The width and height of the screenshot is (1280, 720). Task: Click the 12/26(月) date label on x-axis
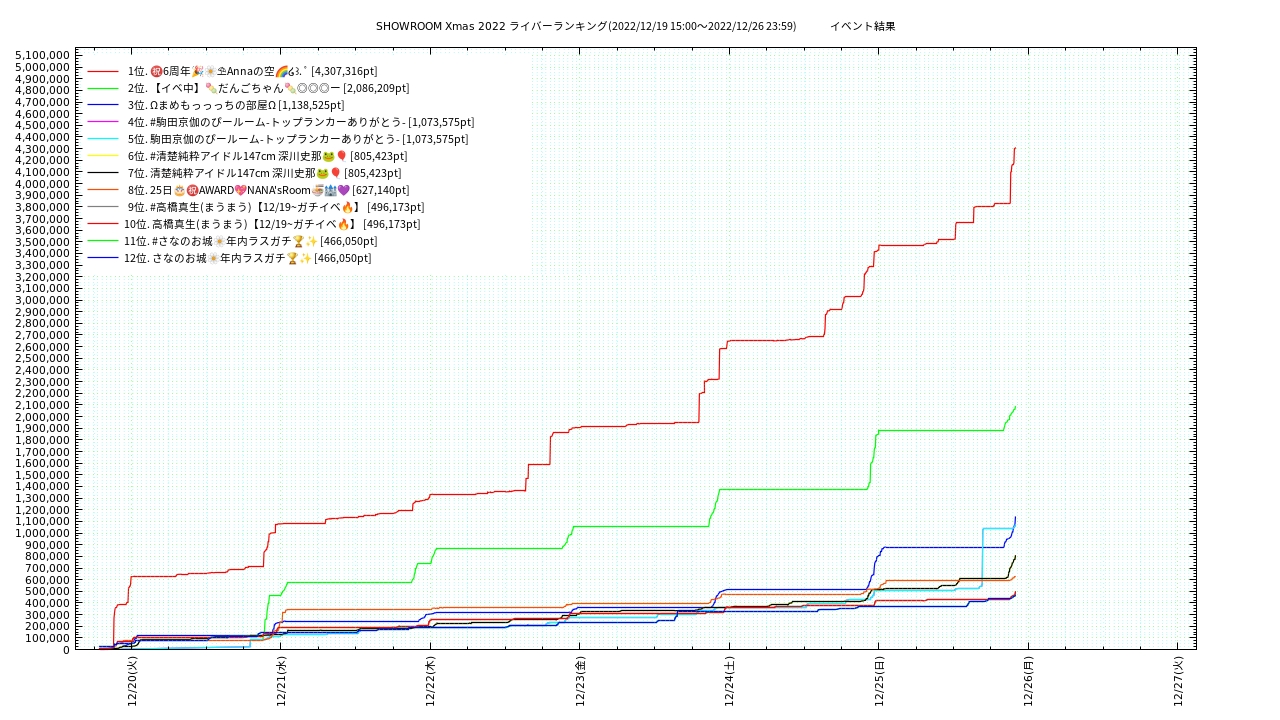click(x=1029, y=682)
